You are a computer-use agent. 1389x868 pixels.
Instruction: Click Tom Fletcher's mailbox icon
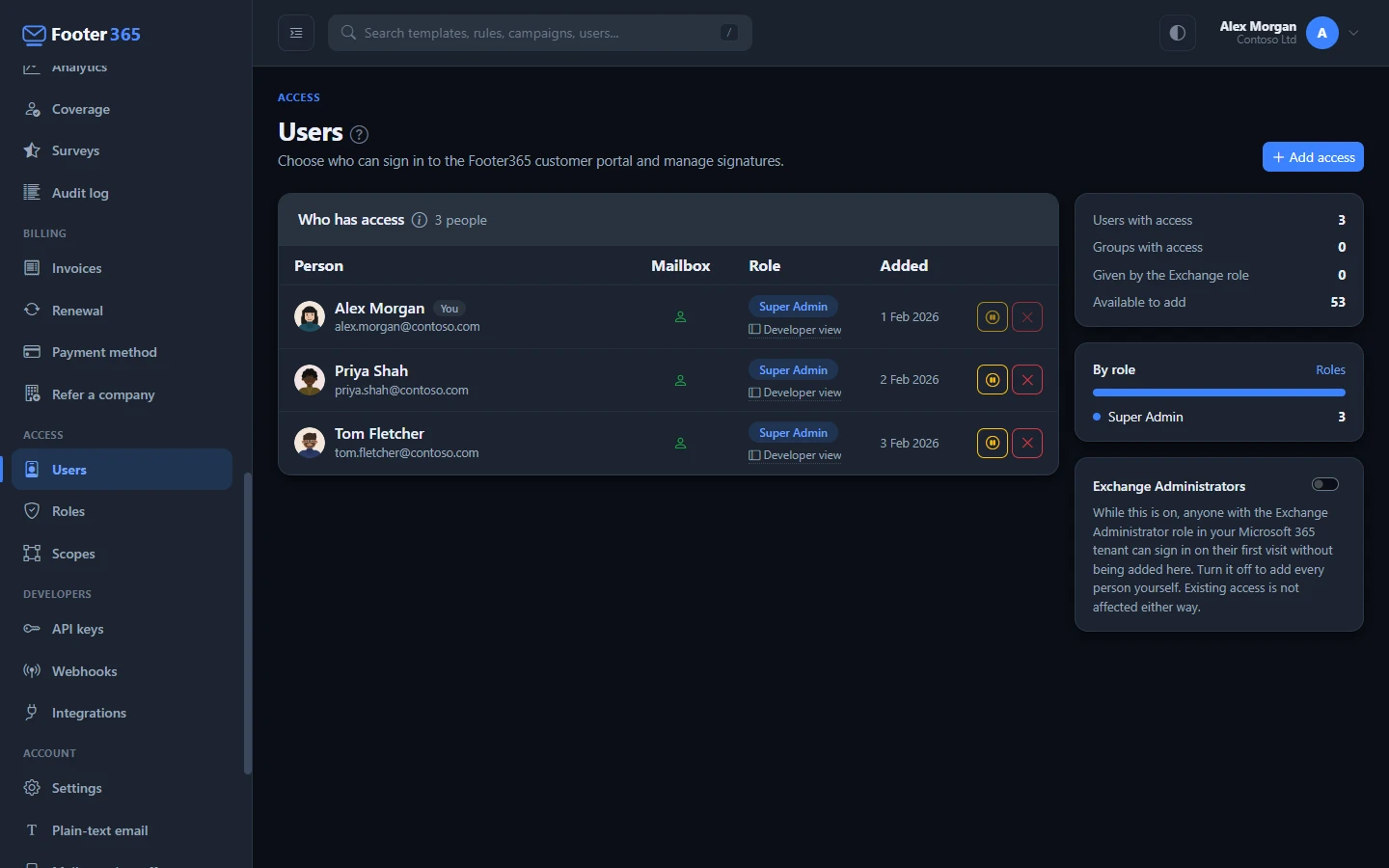[x=680, y=443]
